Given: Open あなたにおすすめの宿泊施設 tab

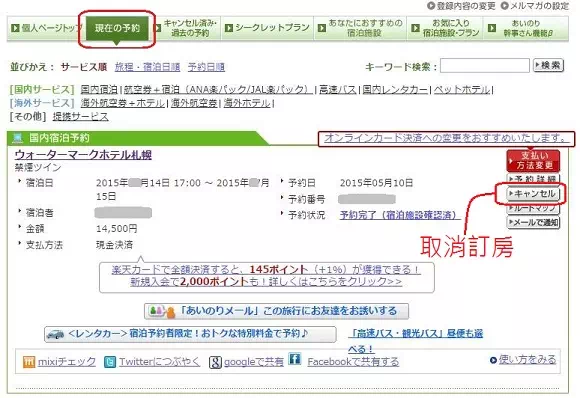Looking at the screenshot, I should 360,28.
